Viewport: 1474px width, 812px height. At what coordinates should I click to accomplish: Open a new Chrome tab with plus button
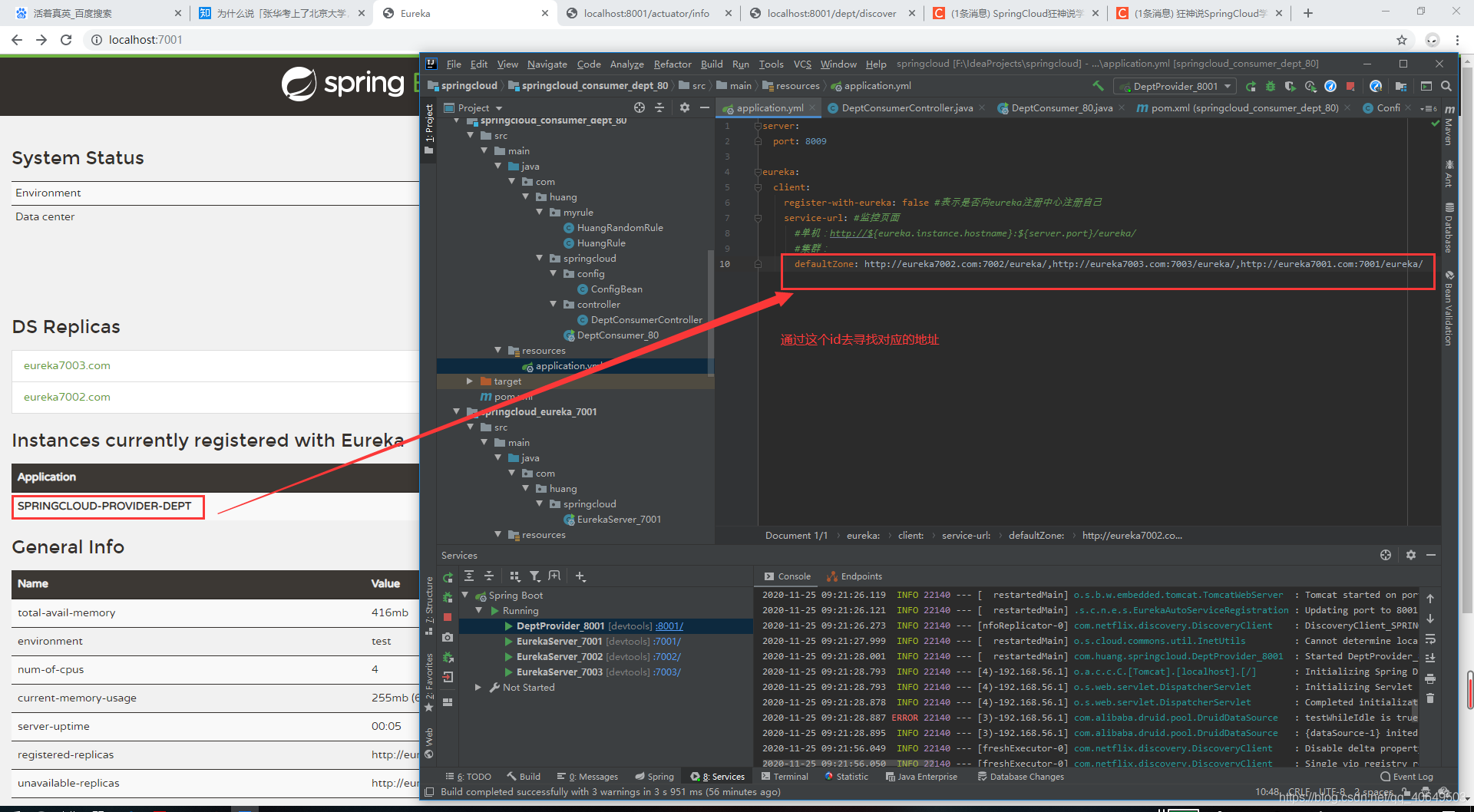(x=1308, y=13)
